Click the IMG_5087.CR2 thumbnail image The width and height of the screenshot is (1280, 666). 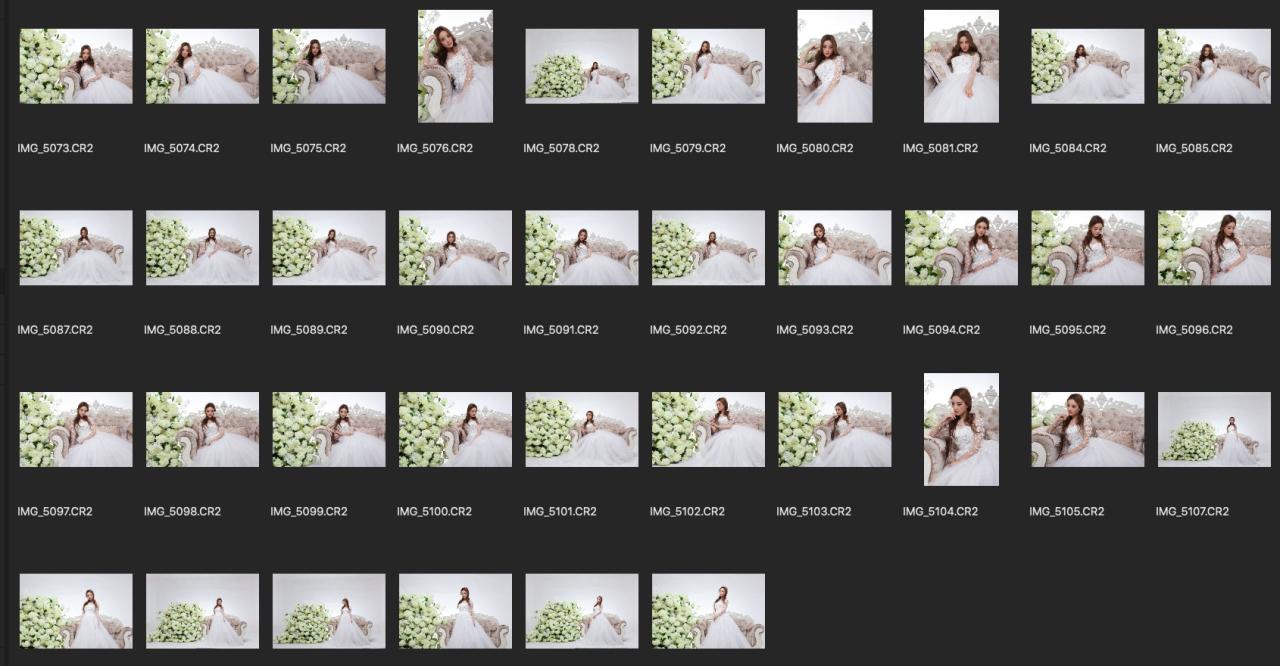coord(76,247)
